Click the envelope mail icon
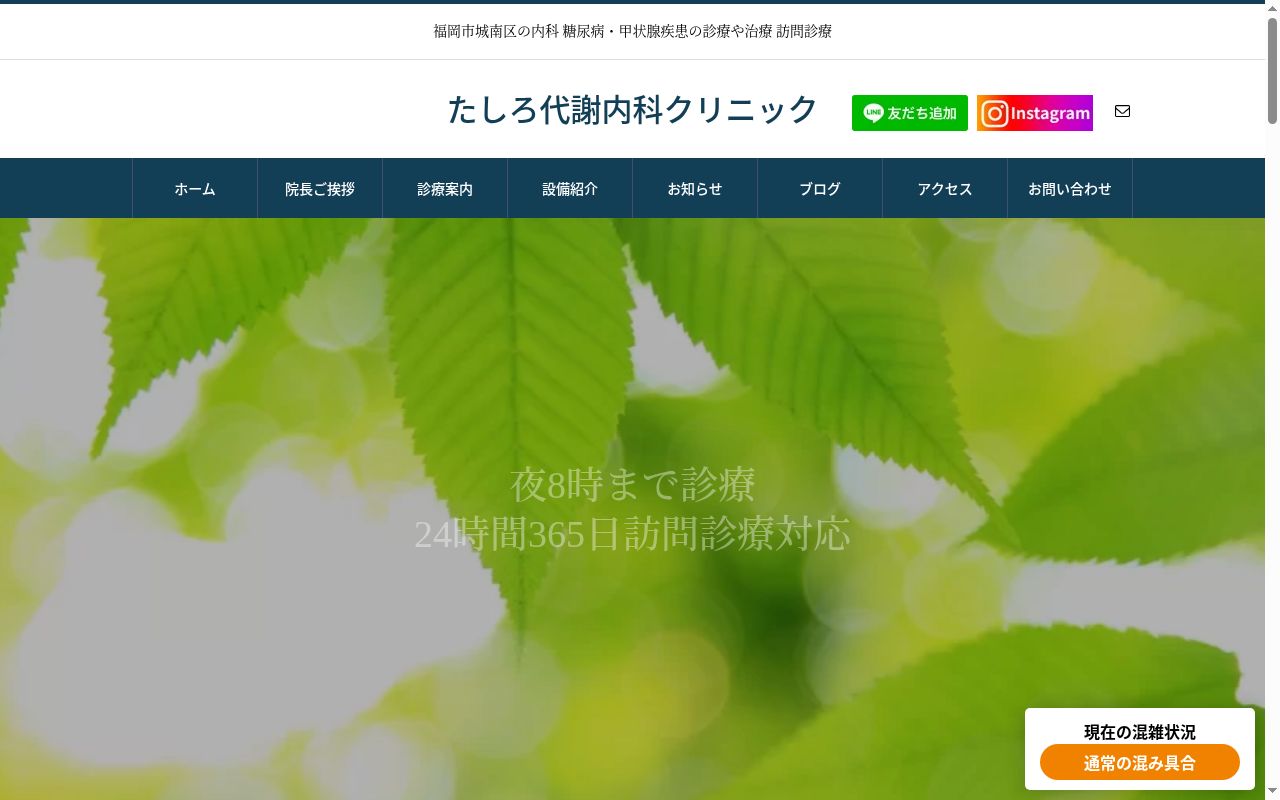 [1122, 111]
